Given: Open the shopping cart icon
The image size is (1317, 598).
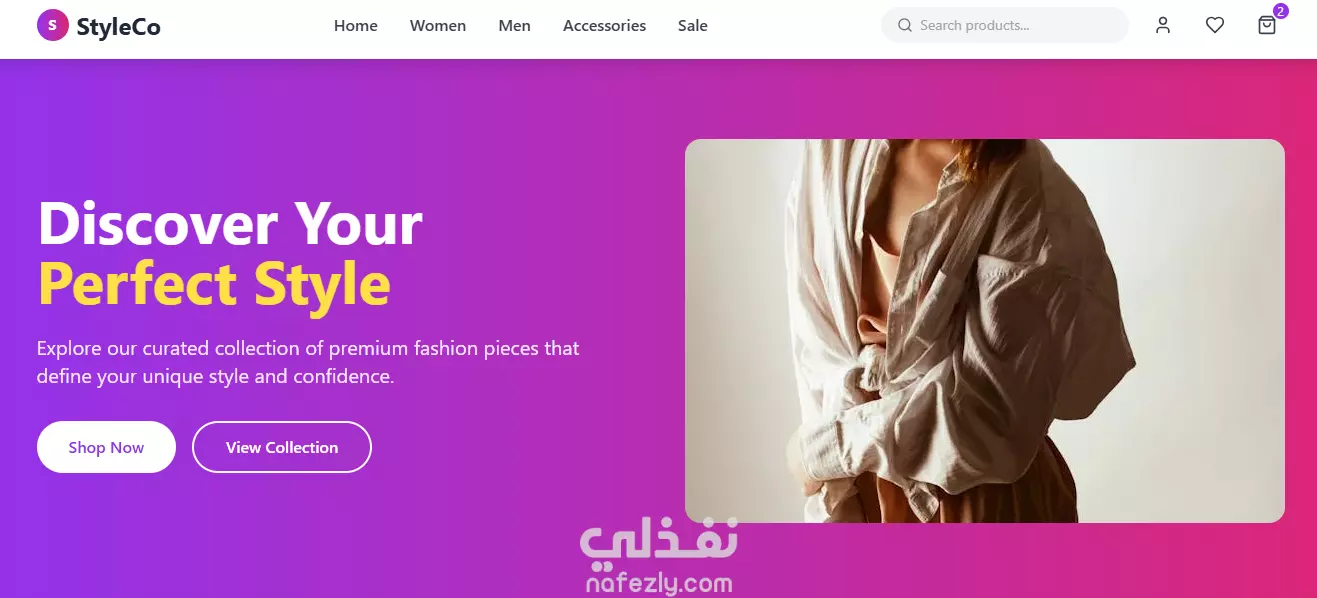Looking at the screenshot, I should coord(1267,26).
